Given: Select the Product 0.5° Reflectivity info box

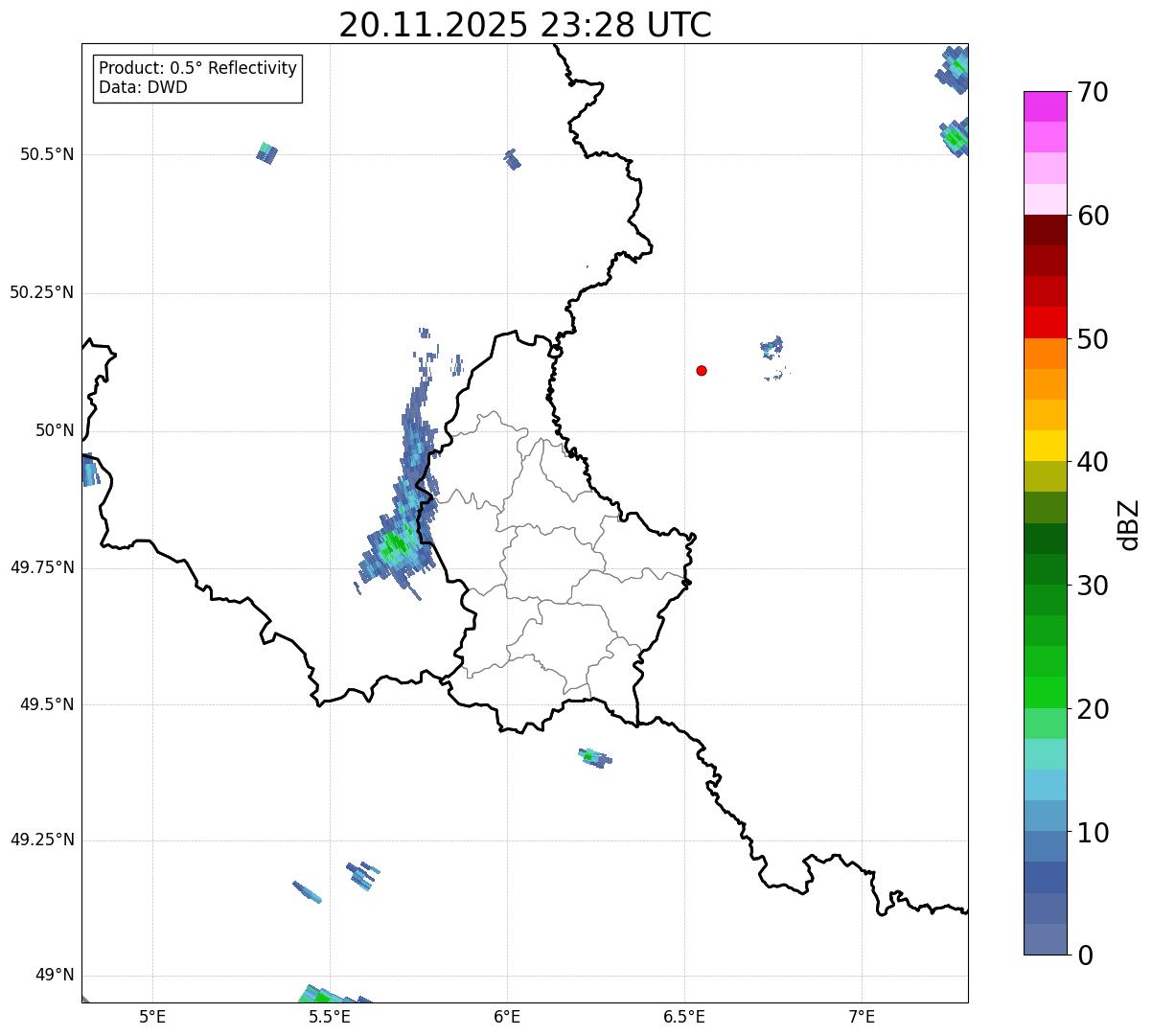Looking at the screenshot, I should pyautogui.click(x=197, y=79).
